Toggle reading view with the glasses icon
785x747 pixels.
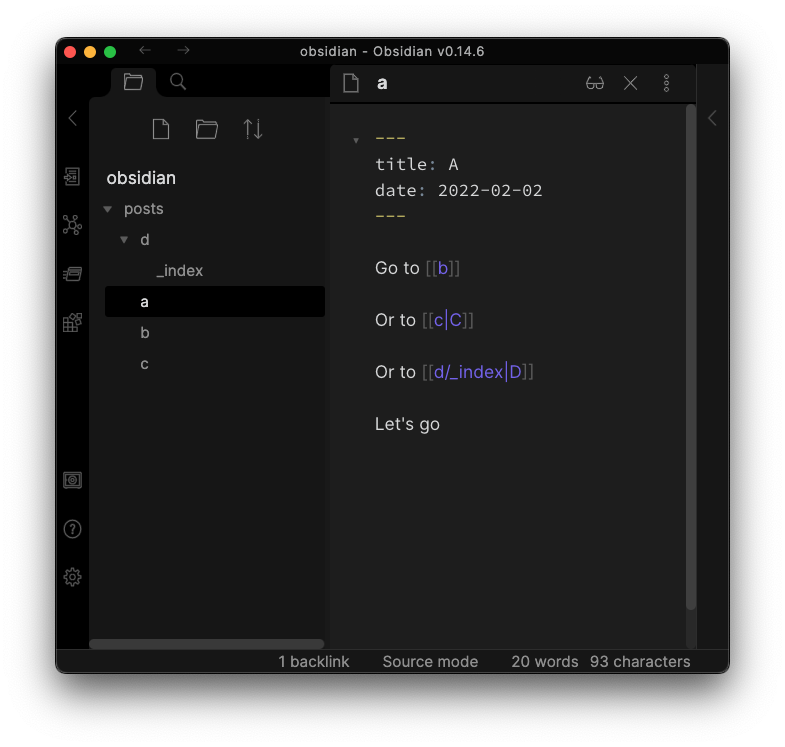[x=595, y=83]
